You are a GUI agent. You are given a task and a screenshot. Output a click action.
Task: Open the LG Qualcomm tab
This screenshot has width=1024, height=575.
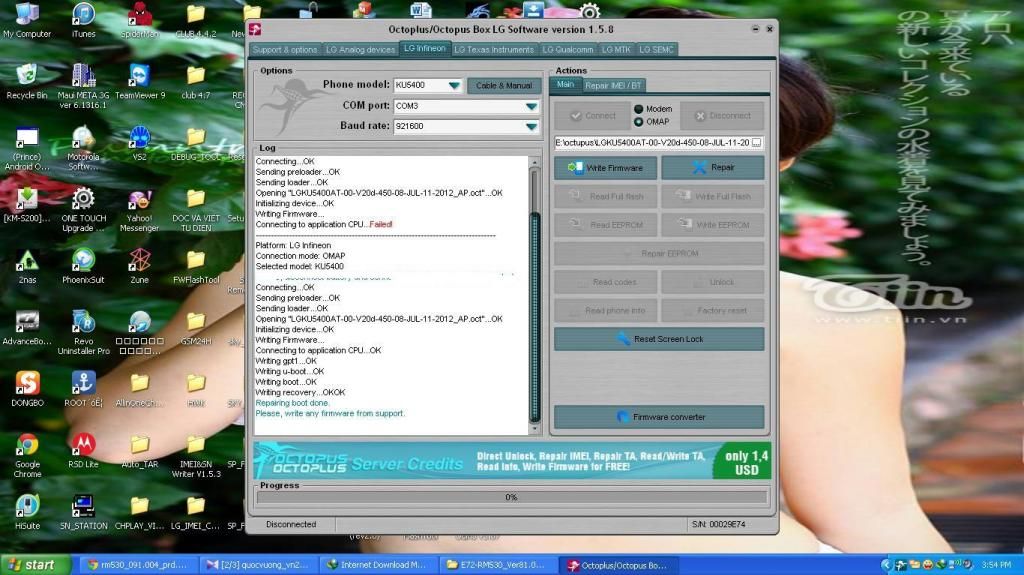[568, 50]
